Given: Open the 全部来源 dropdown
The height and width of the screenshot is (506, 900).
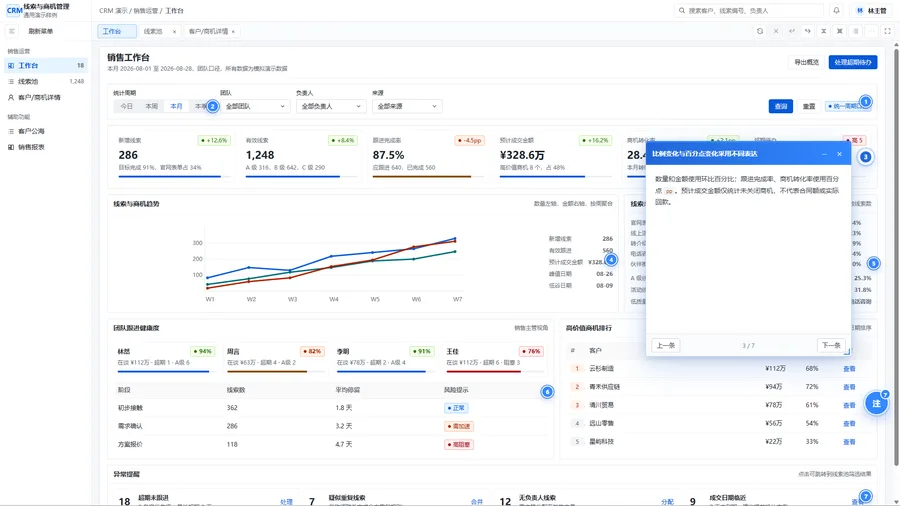Looking at the screenshot, I should pyautogui.click(x=406, y=106).
